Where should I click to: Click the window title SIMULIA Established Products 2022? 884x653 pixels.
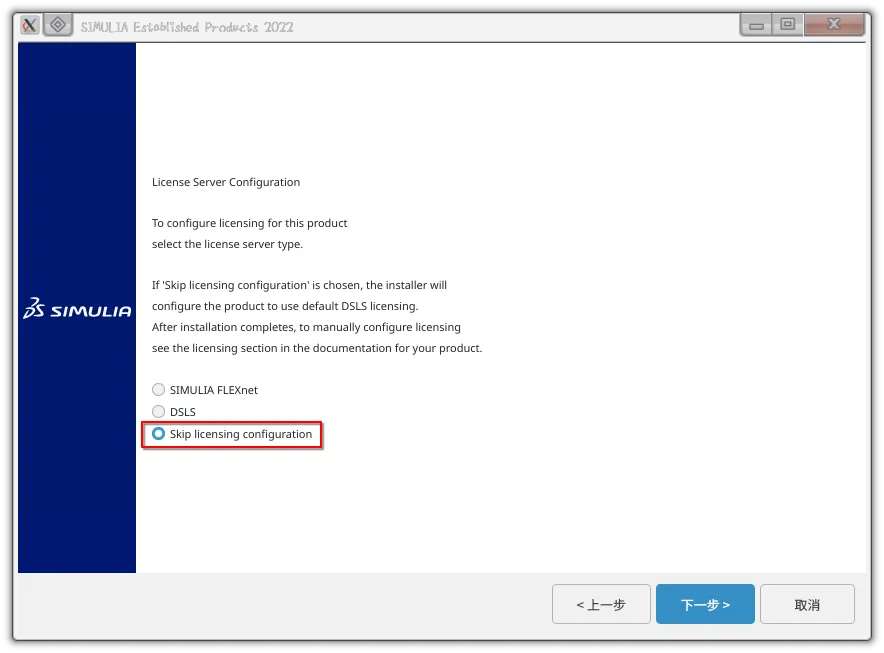(187, 27)
